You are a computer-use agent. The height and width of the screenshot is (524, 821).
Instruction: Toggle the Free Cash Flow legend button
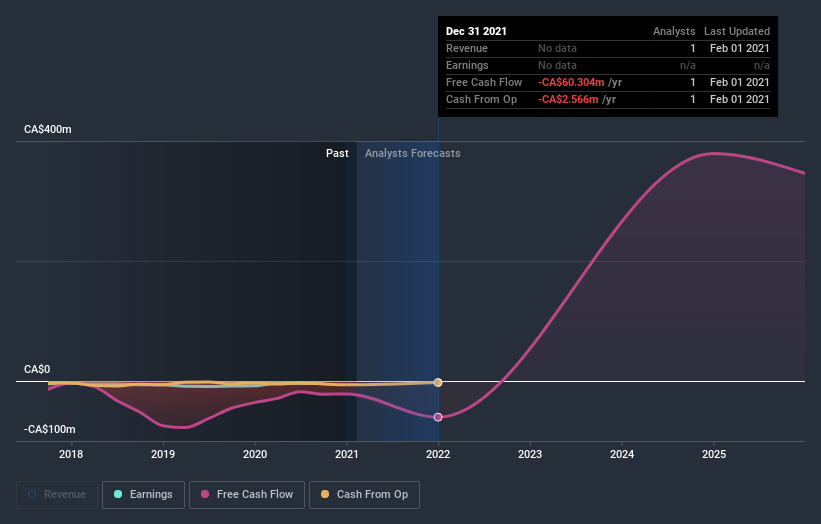coord(247,495)
